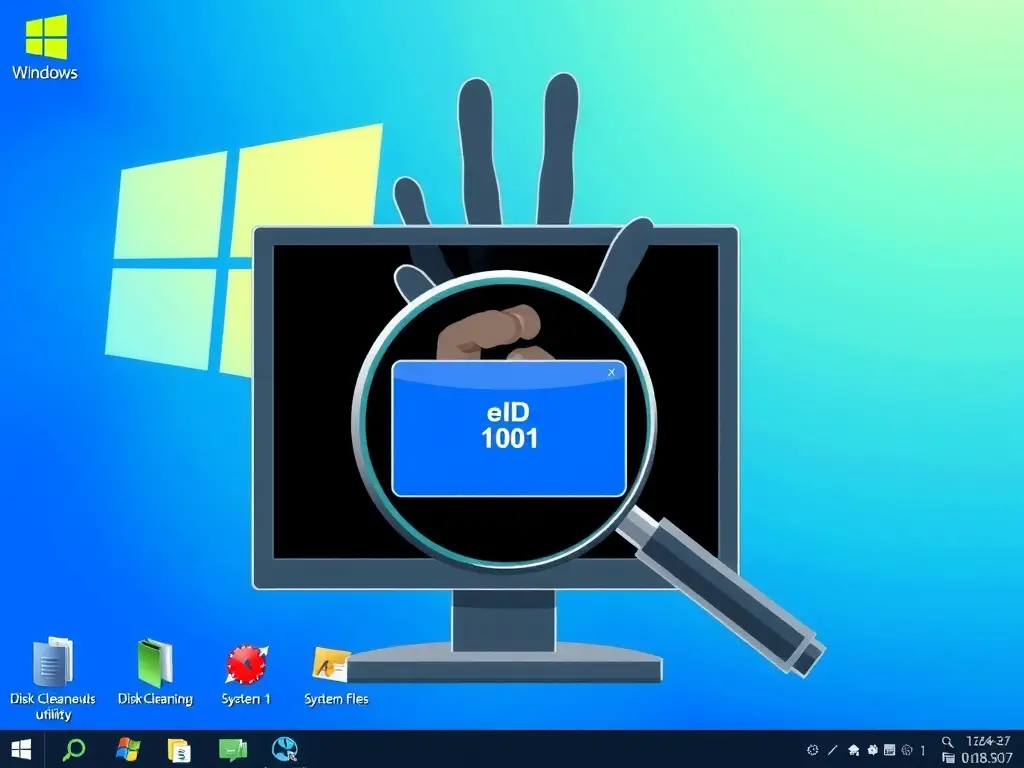
Task: Select the System Fles desktop icon
Action: (x=336, y=676)
